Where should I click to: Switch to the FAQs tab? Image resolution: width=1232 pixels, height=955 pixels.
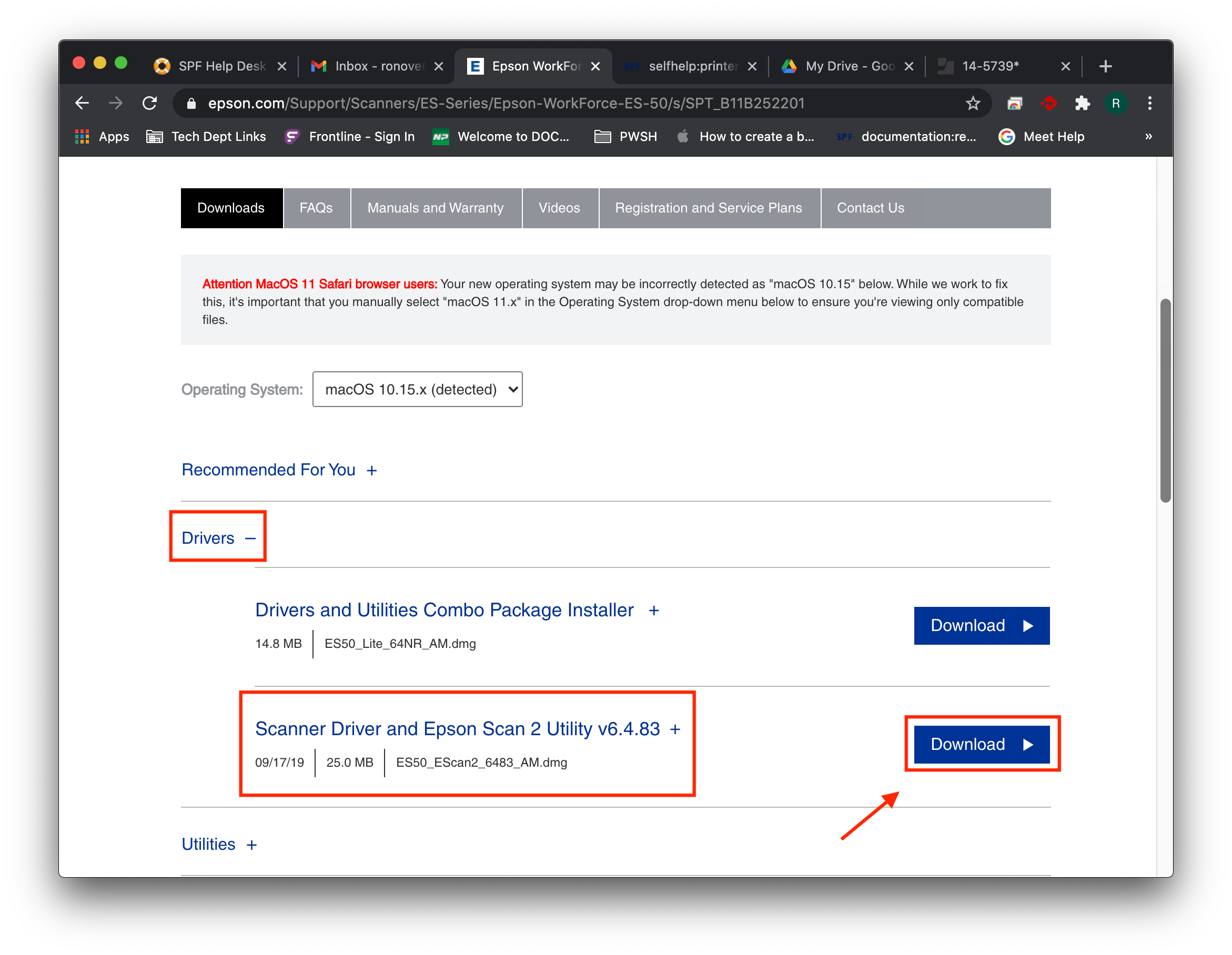click(x=316, y=208)
